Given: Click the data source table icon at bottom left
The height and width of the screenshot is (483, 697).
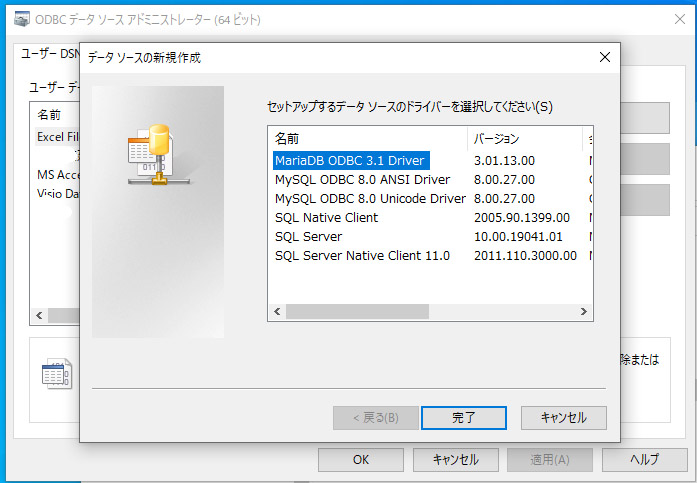Looking at the screenshot, I should [x=56, y=374].
